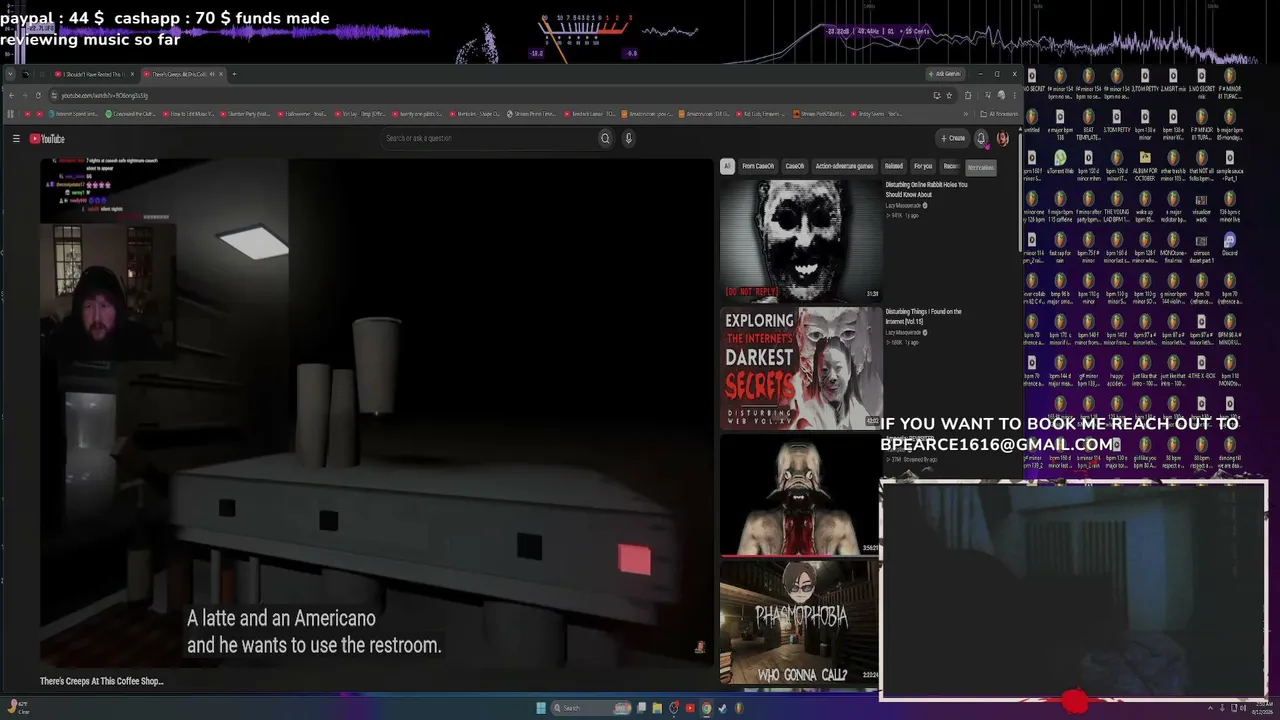Bookmark this page with the star icon
Screen dimensions: 1280x720
pyautogui.click(x=951, y=95)
